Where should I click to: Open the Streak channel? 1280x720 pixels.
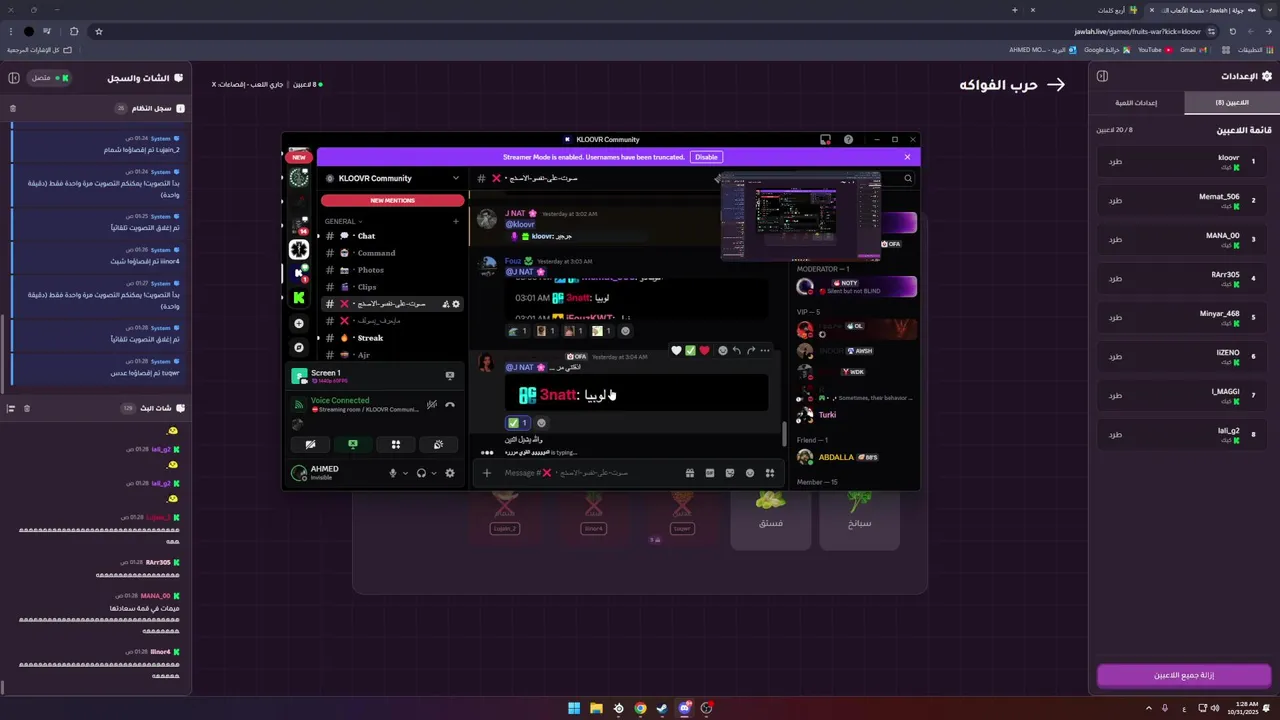(392, 338)
